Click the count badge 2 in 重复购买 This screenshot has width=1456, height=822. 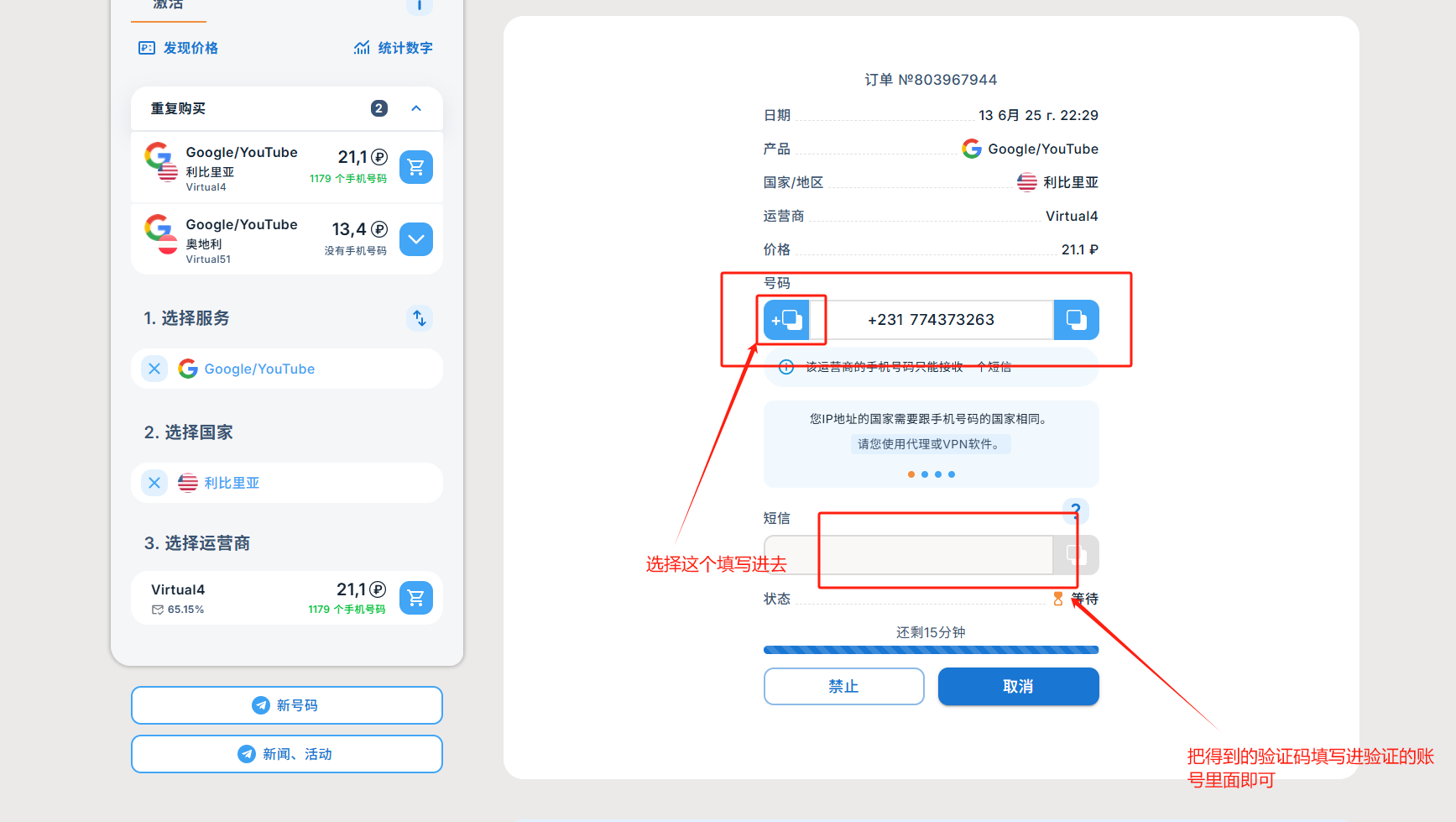click(379, 108)
